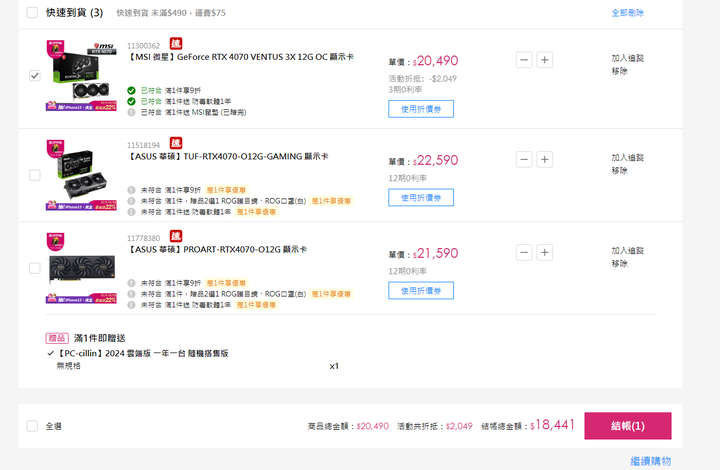Image resolution: width=720 pixels, height=470 pixels.
Task: Click the 結帳(1) checkout button
Action: 628,426
